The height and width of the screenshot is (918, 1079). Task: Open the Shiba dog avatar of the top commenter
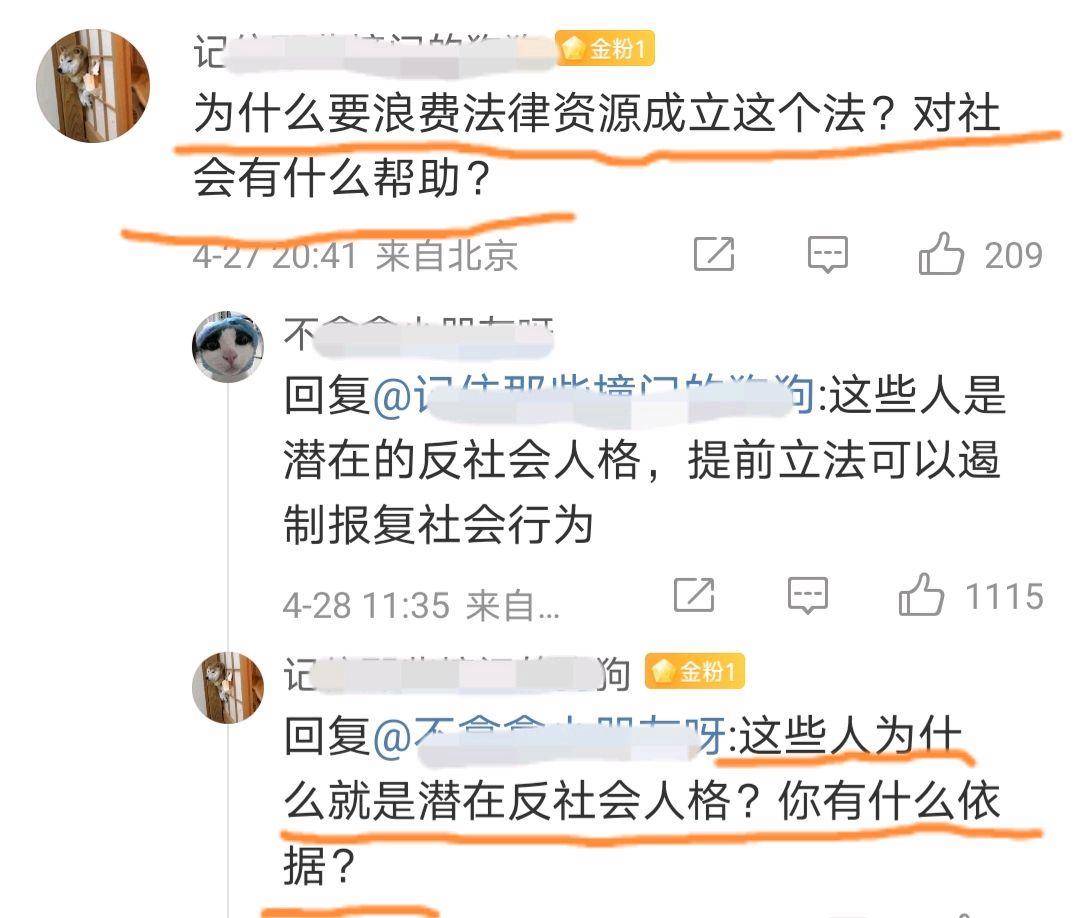93,85
